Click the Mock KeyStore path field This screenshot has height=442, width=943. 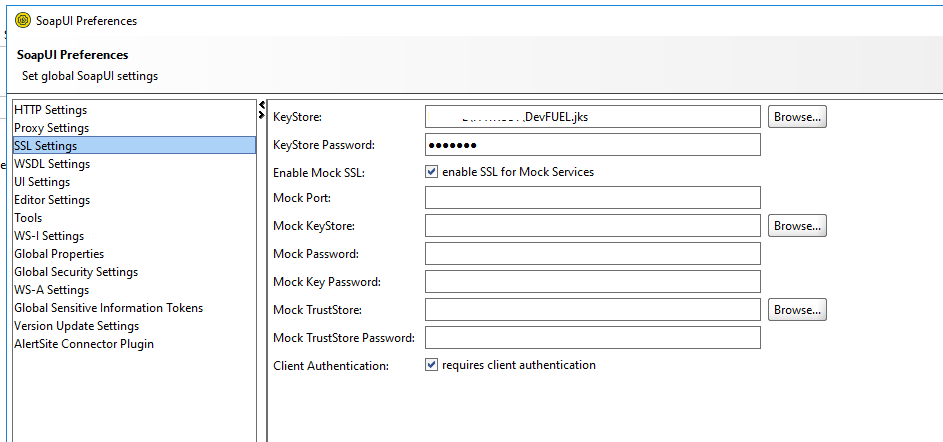tap(592, 226)
